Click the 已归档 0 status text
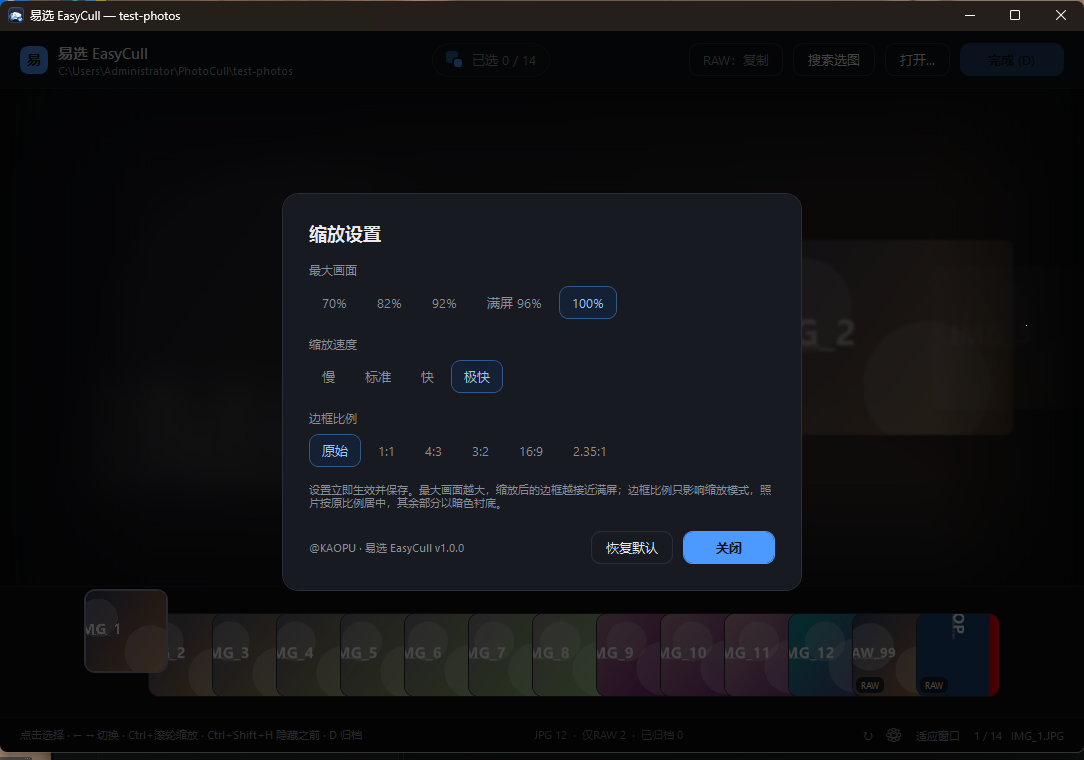This screenshot has width=1084, height=760. [662, 735]
